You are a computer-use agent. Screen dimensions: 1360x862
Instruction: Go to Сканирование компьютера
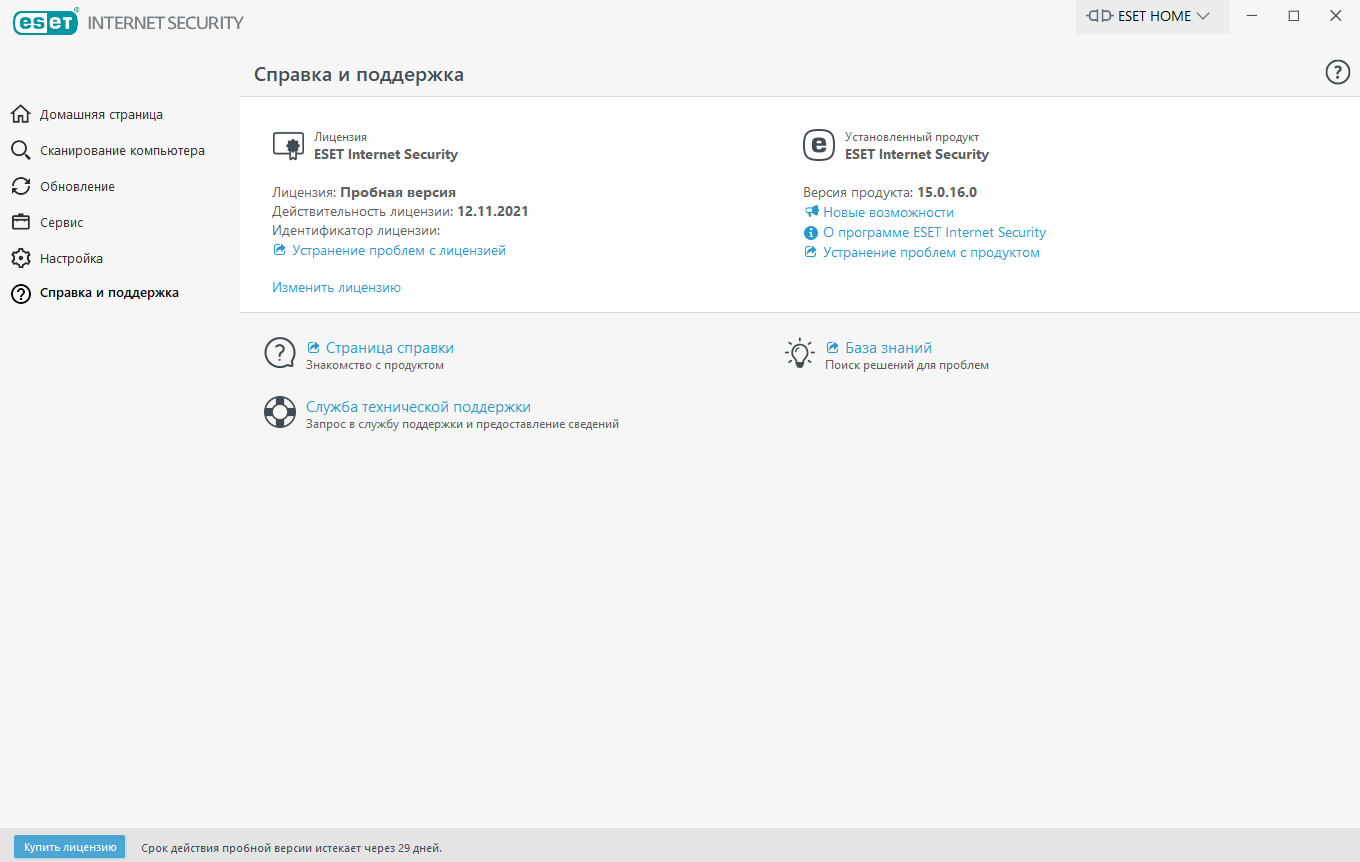point(122,150)
